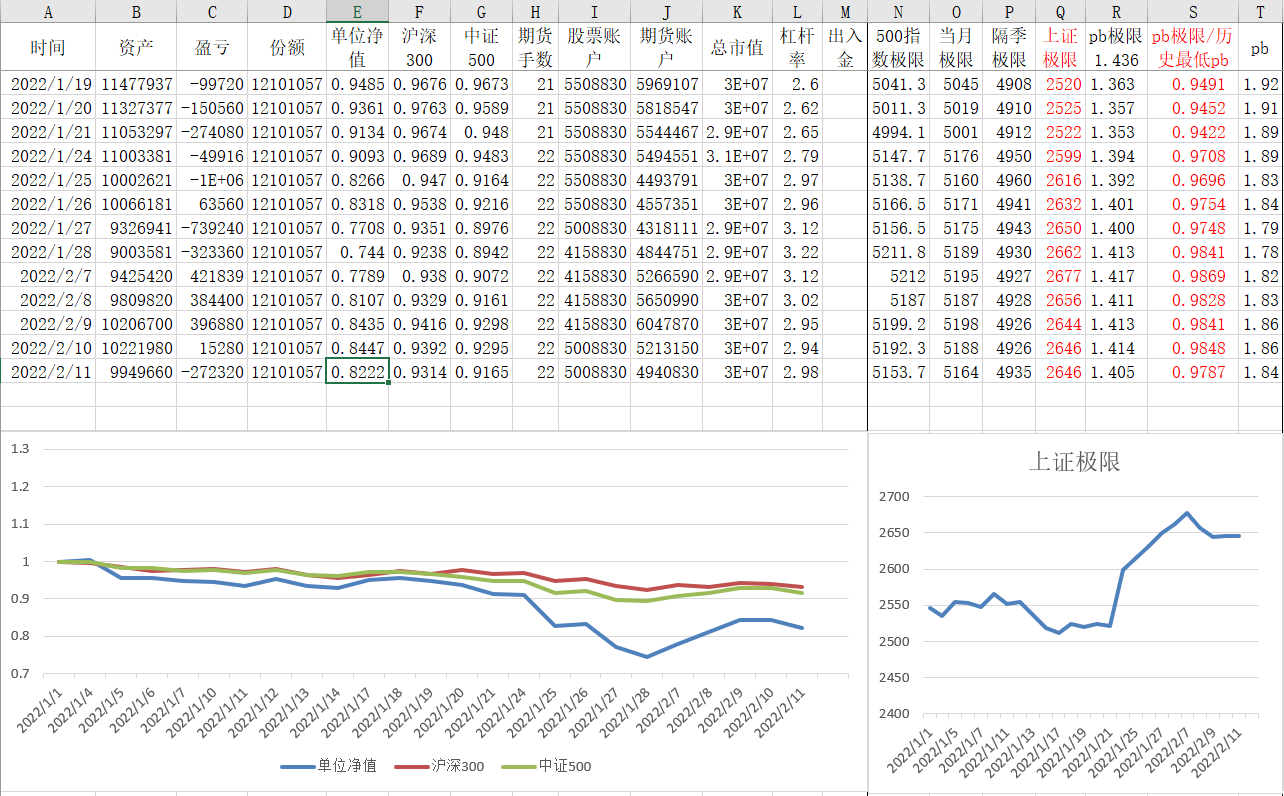This screenshot has width=1284, height=796.
Task: Select cell containing asset value 11477937
Action: point(136,84)
